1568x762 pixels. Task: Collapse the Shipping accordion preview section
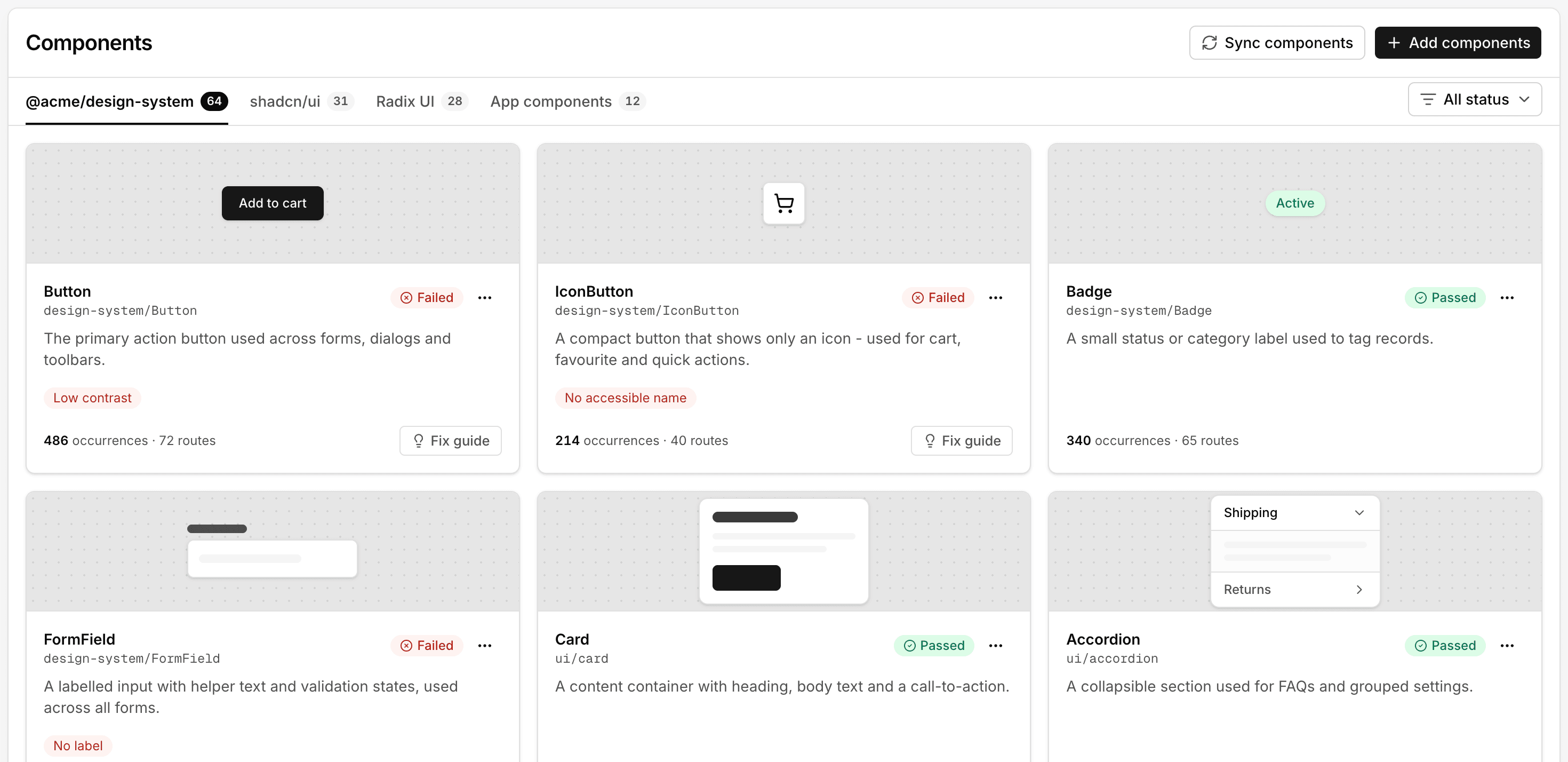coord(1295,513)
